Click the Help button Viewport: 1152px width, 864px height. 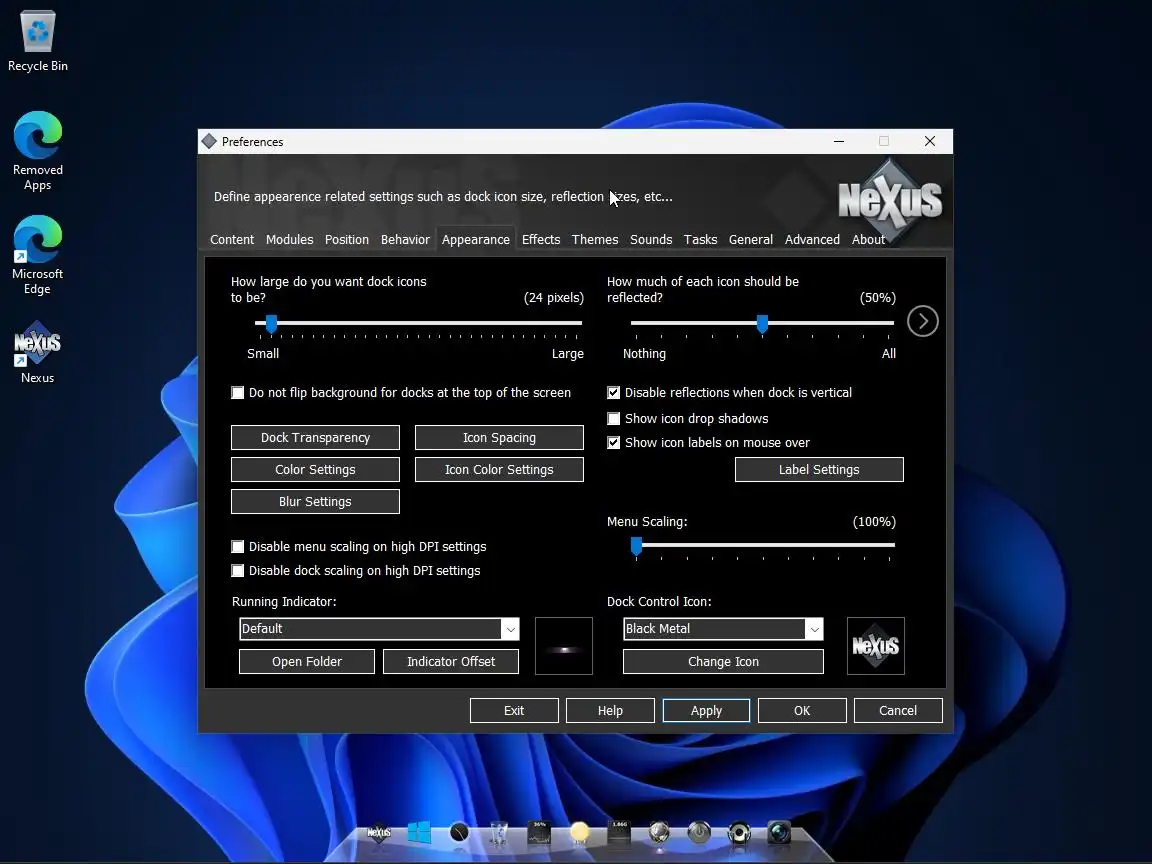click(611, 710)
